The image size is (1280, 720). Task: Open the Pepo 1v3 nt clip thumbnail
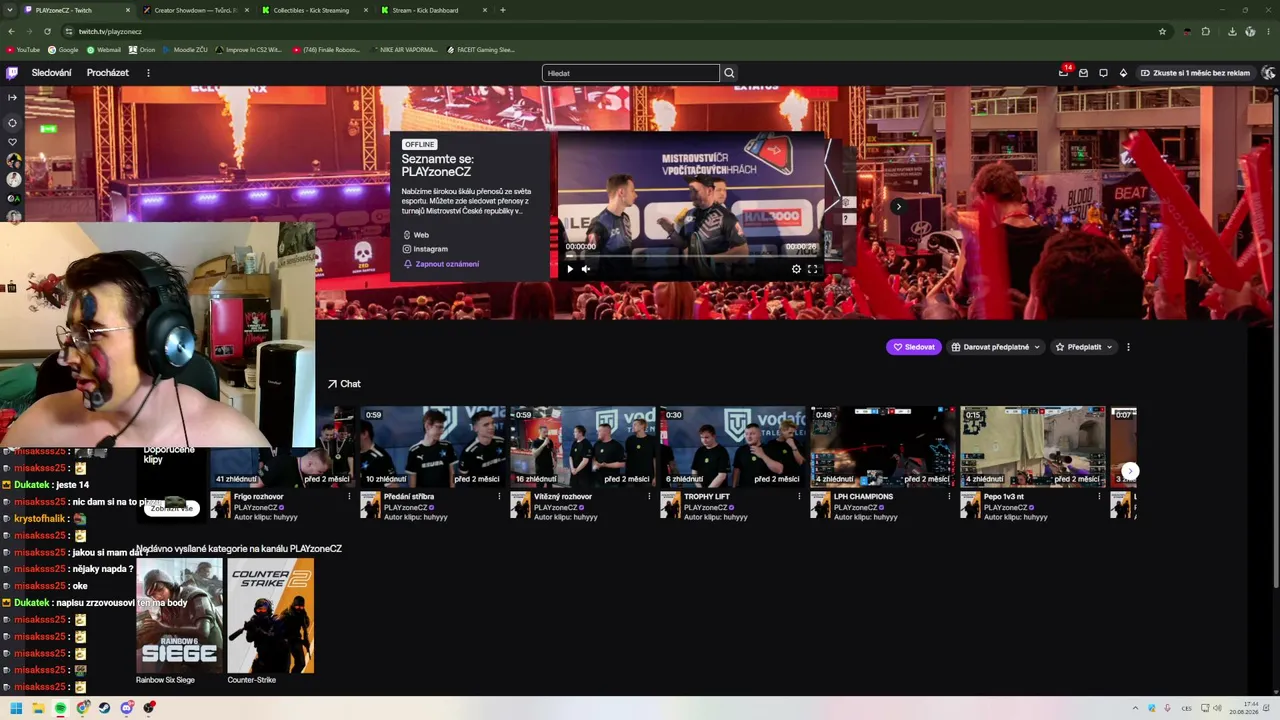click(x=1033, y=446)
